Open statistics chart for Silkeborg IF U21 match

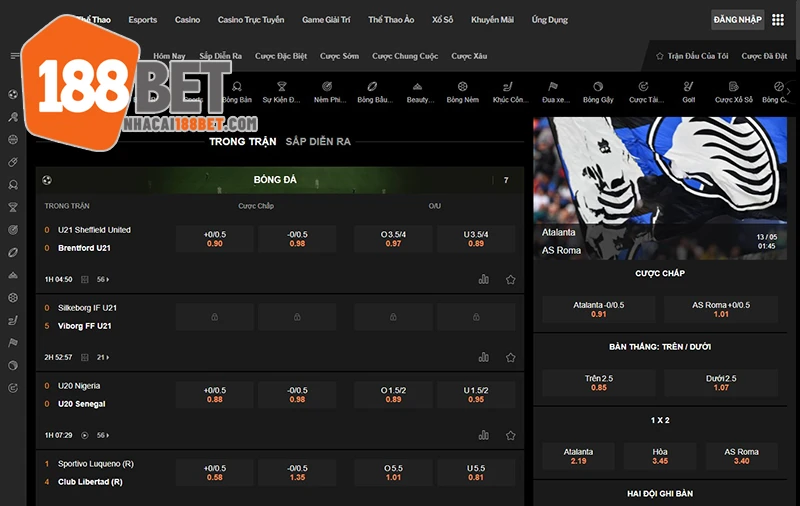pos(483,357)
